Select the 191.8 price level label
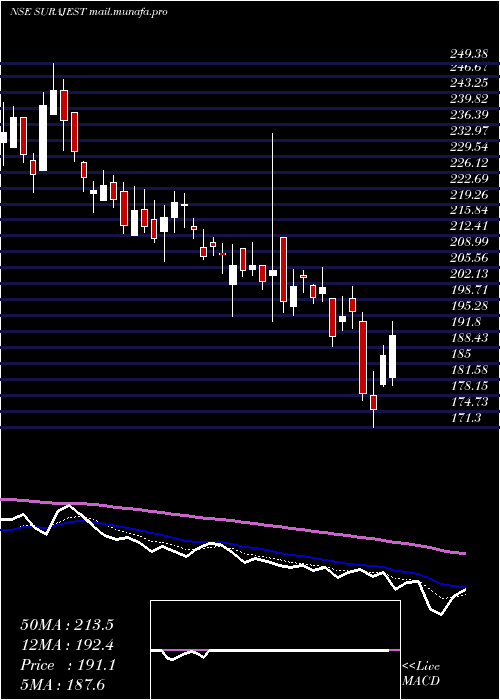The image size is (500, 700). (x=465, y=322)
